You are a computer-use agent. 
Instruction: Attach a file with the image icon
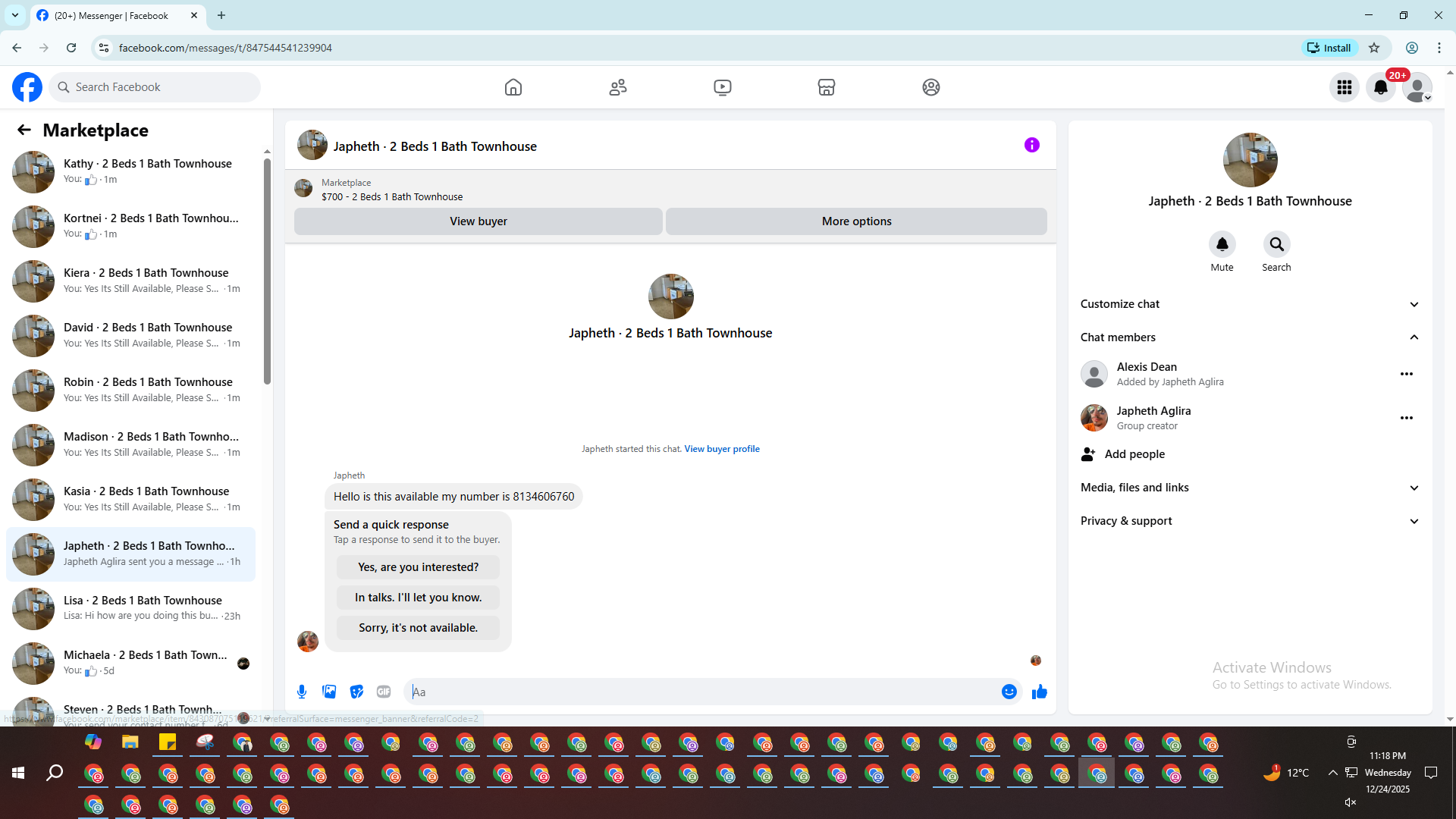click(329, 692)
